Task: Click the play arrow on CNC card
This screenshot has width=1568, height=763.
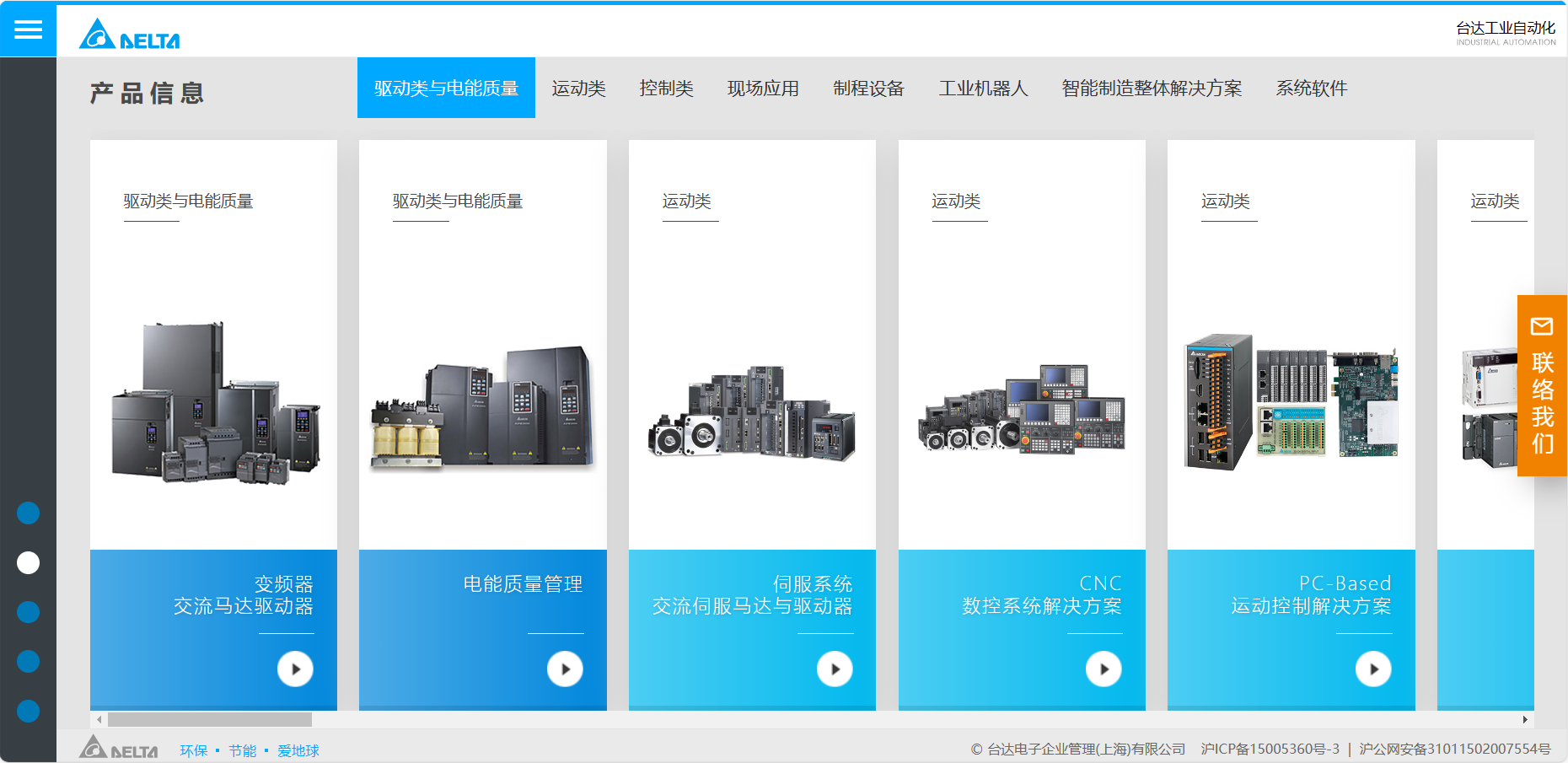Action: (1104, 669)
